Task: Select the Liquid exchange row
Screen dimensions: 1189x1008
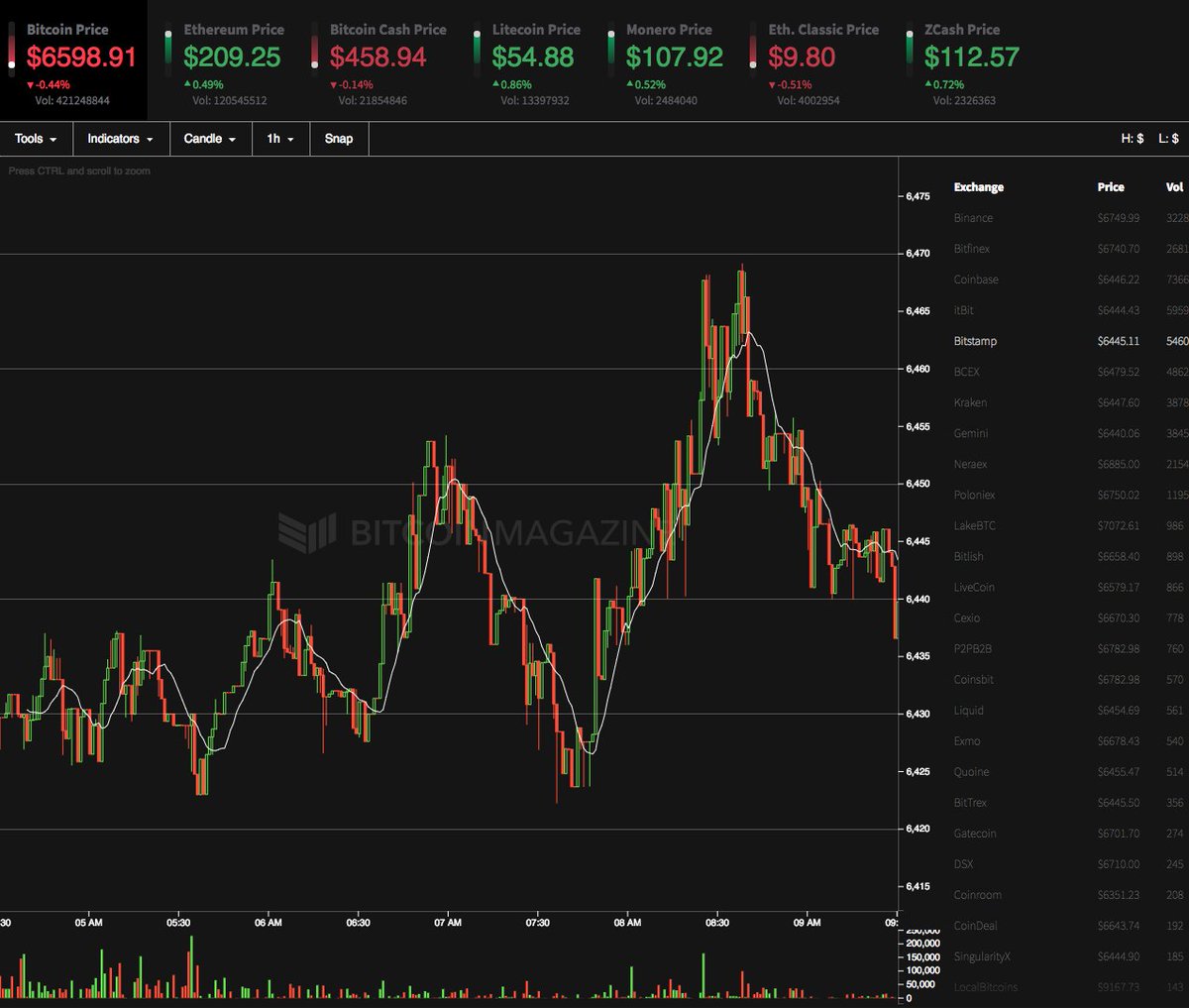Action: [1070, 710]
